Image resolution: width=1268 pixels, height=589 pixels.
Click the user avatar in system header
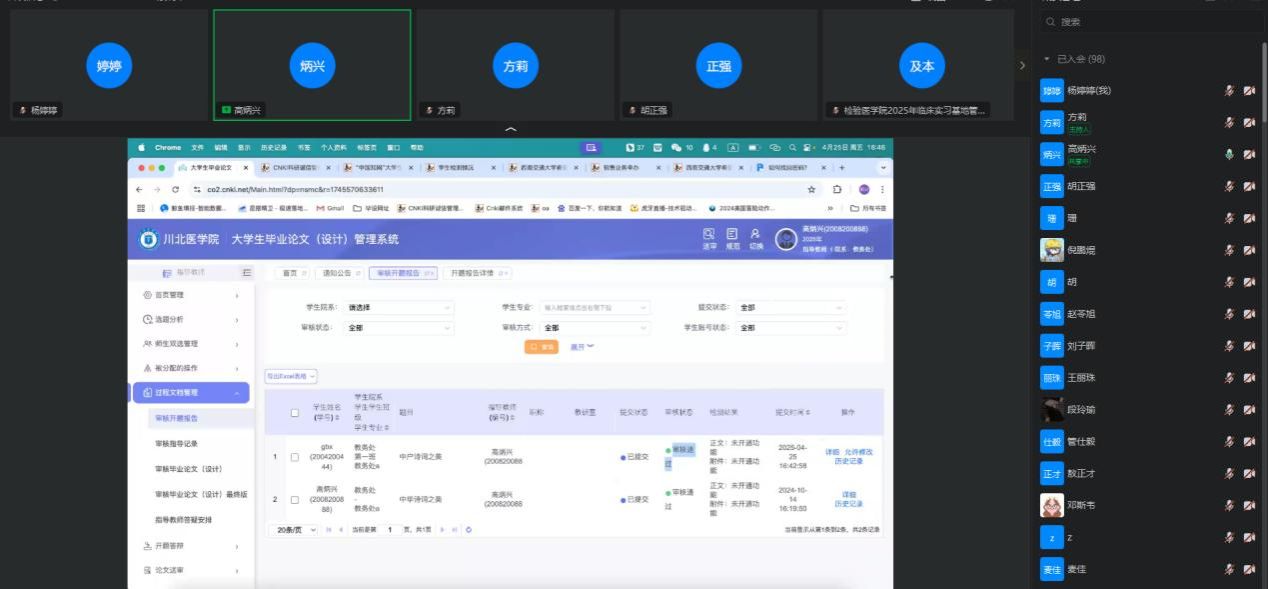[786, 240]
